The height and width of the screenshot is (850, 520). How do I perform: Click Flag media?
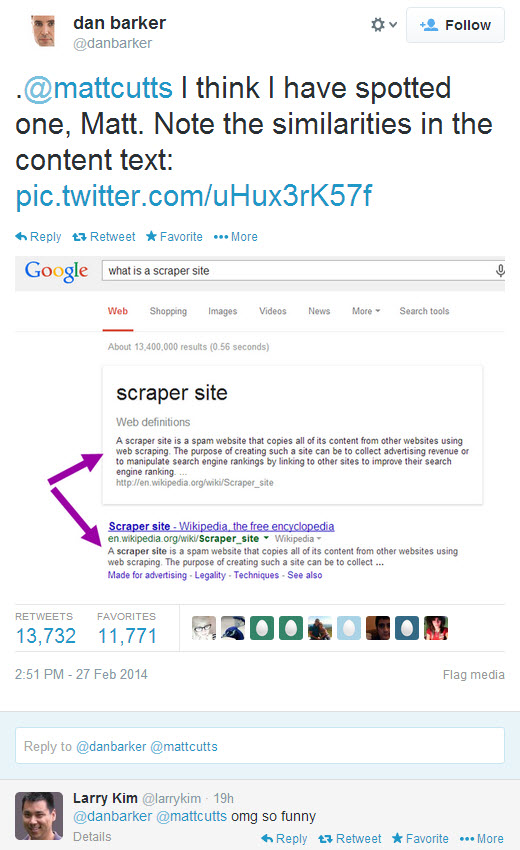click(x=473, y=674)
